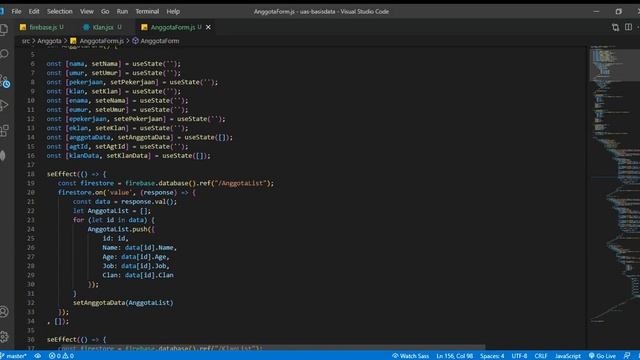
Task: Open the Search view in activity bar
Action: 4,54
